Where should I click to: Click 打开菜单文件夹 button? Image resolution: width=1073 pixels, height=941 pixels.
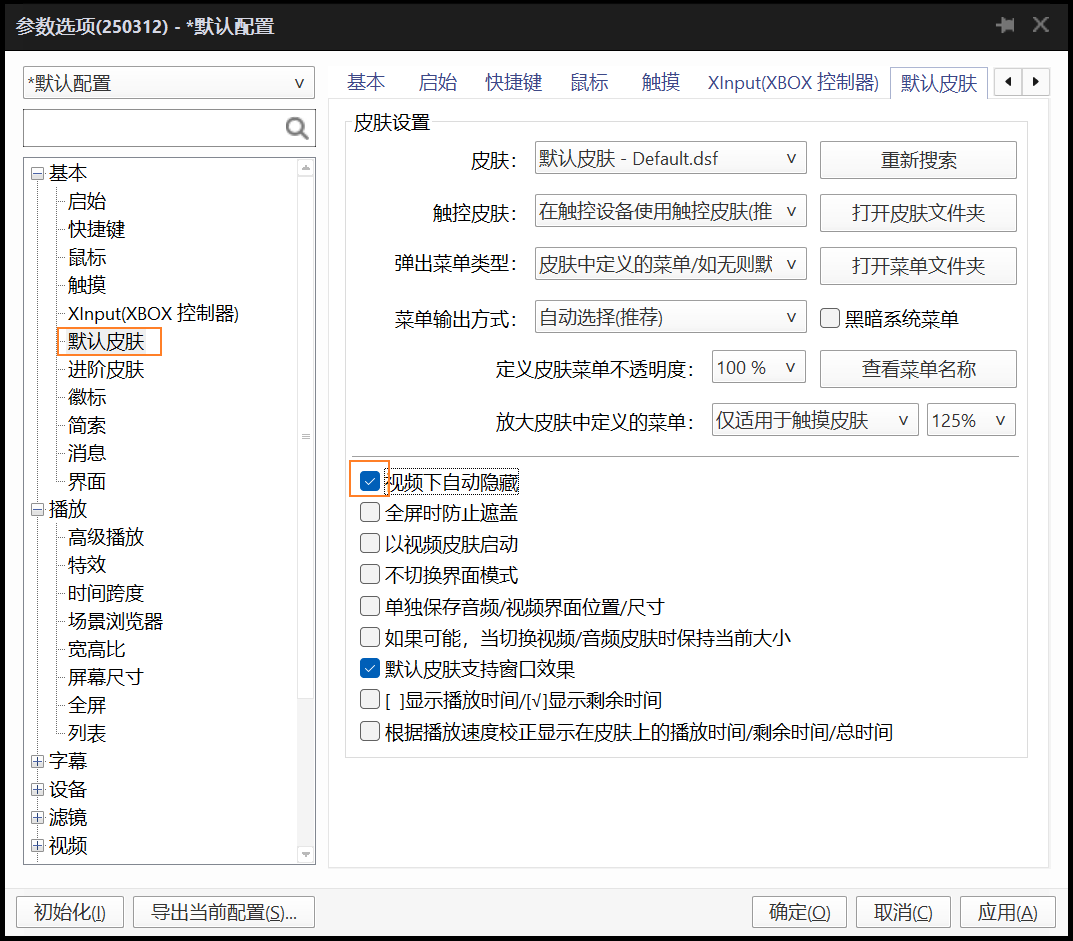coord(918,266)
